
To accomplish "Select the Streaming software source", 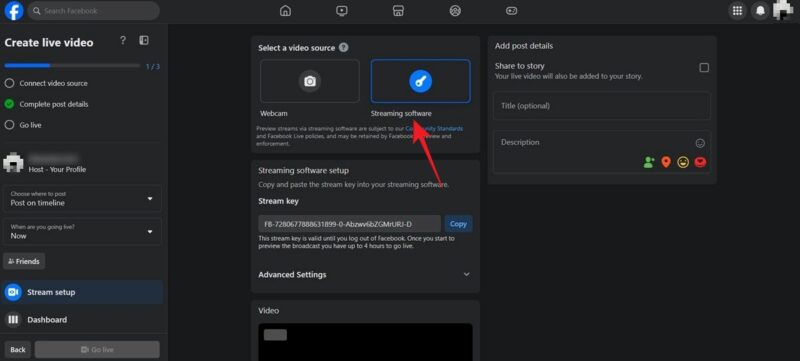I will (420, 81).
